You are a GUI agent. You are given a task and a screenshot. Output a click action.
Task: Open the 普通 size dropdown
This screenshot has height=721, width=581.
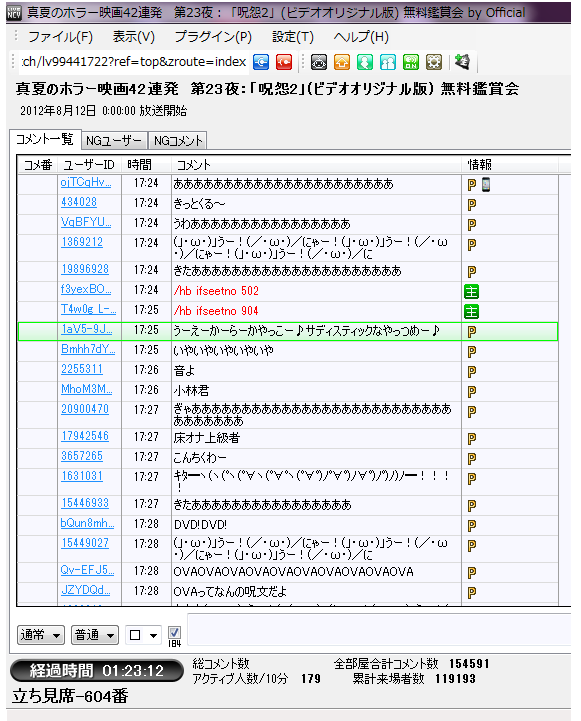click(95, 635)
